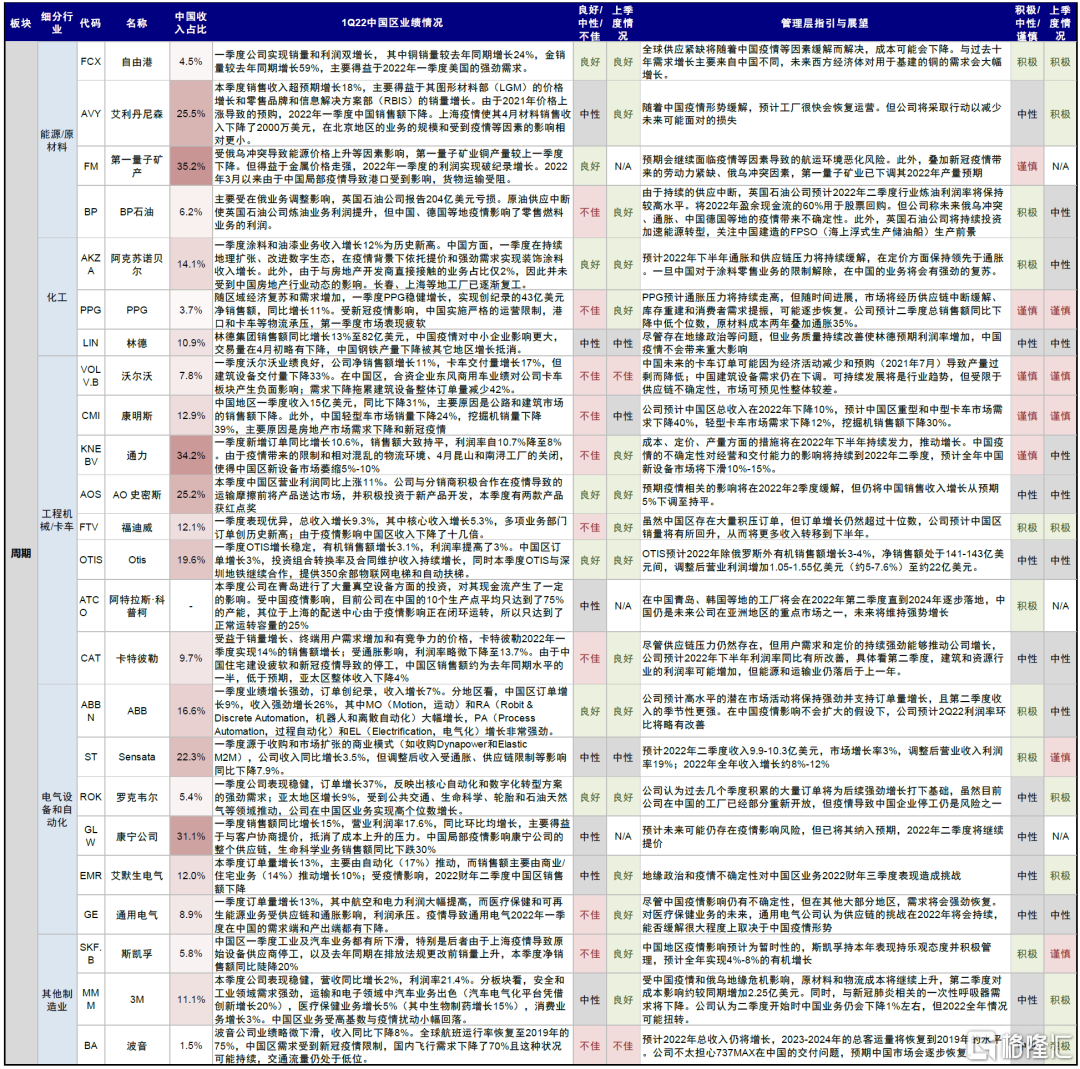Screen dimensions: 1080x1069
Task: Select the 工程机械/卡车 sub-industry cell
Action: [56, 520]
